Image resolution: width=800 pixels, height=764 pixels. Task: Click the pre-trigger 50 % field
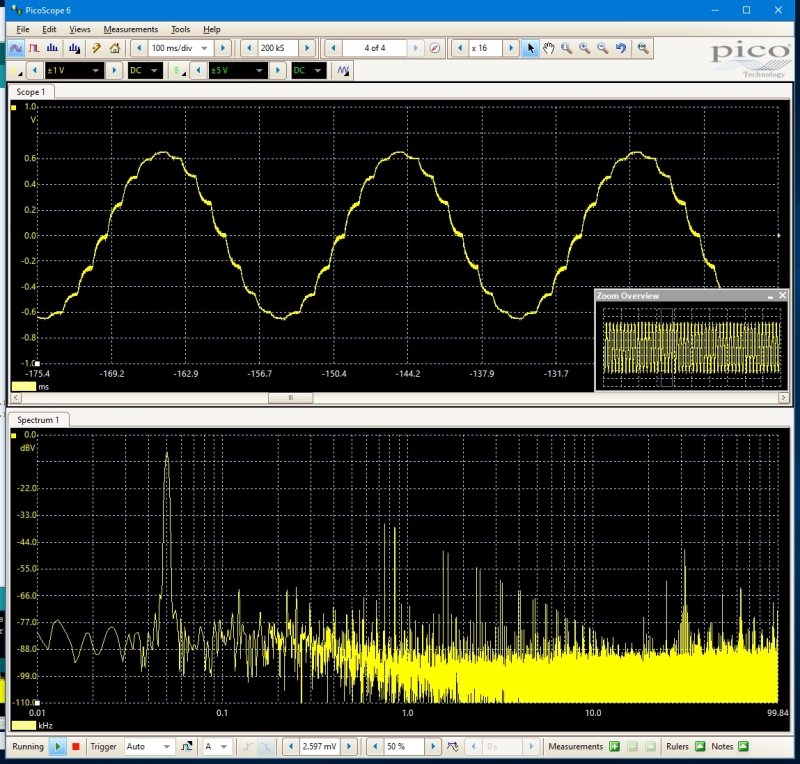(x=404, y=747)
